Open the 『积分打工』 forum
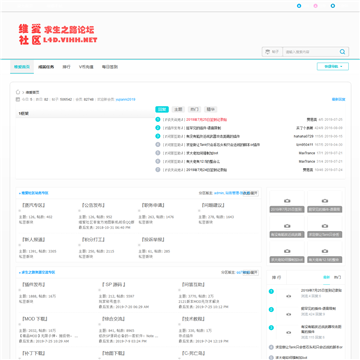 point(93,239)
